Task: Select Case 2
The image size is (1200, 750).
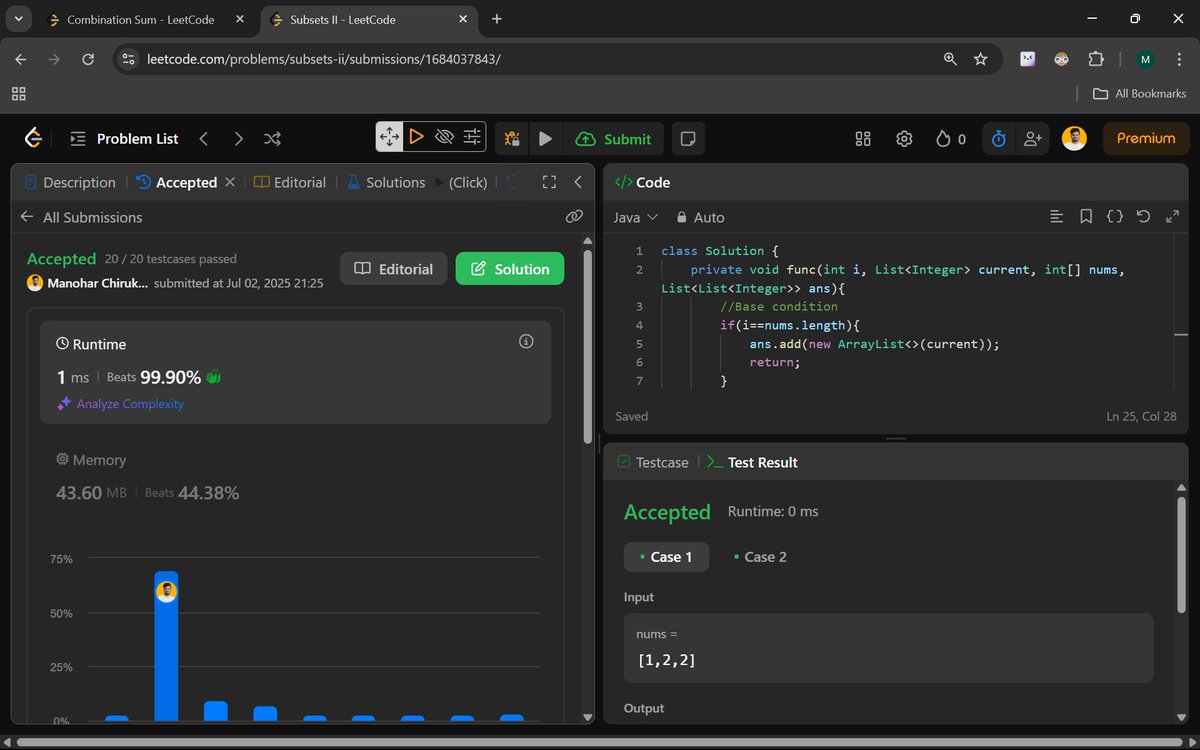Action: tap(760, 557)
